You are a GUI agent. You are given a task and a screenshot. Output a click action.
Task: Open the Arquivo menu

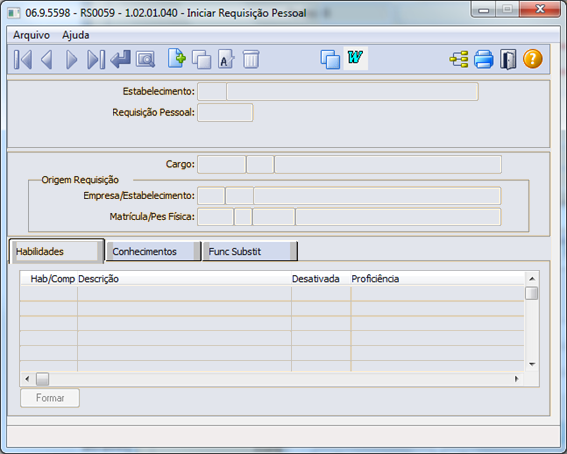click(x=31, y=35)
